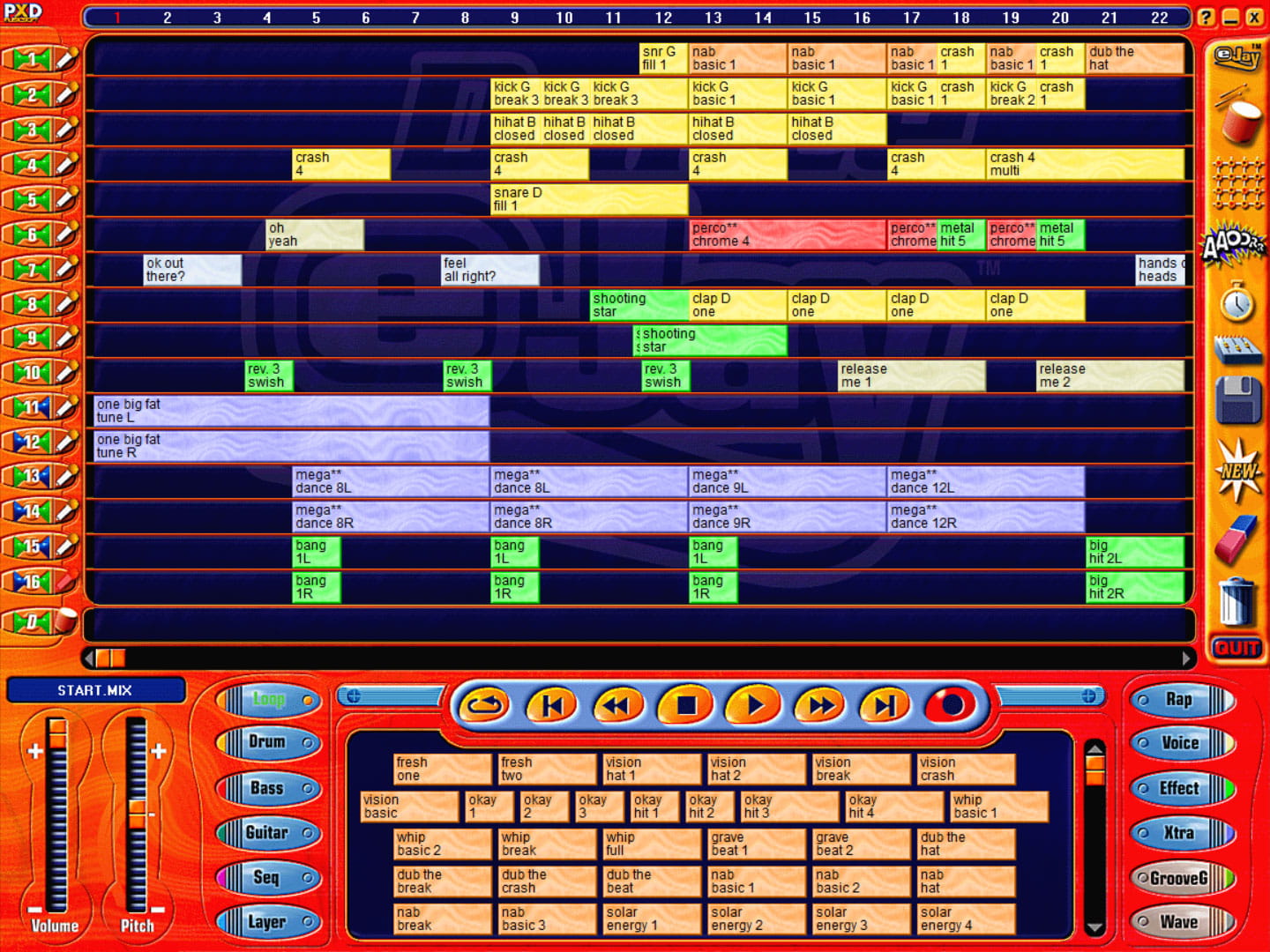The image size is (1270, 952).
Task: Toggle the loop playback button
Action: click(x=484, y=705)
